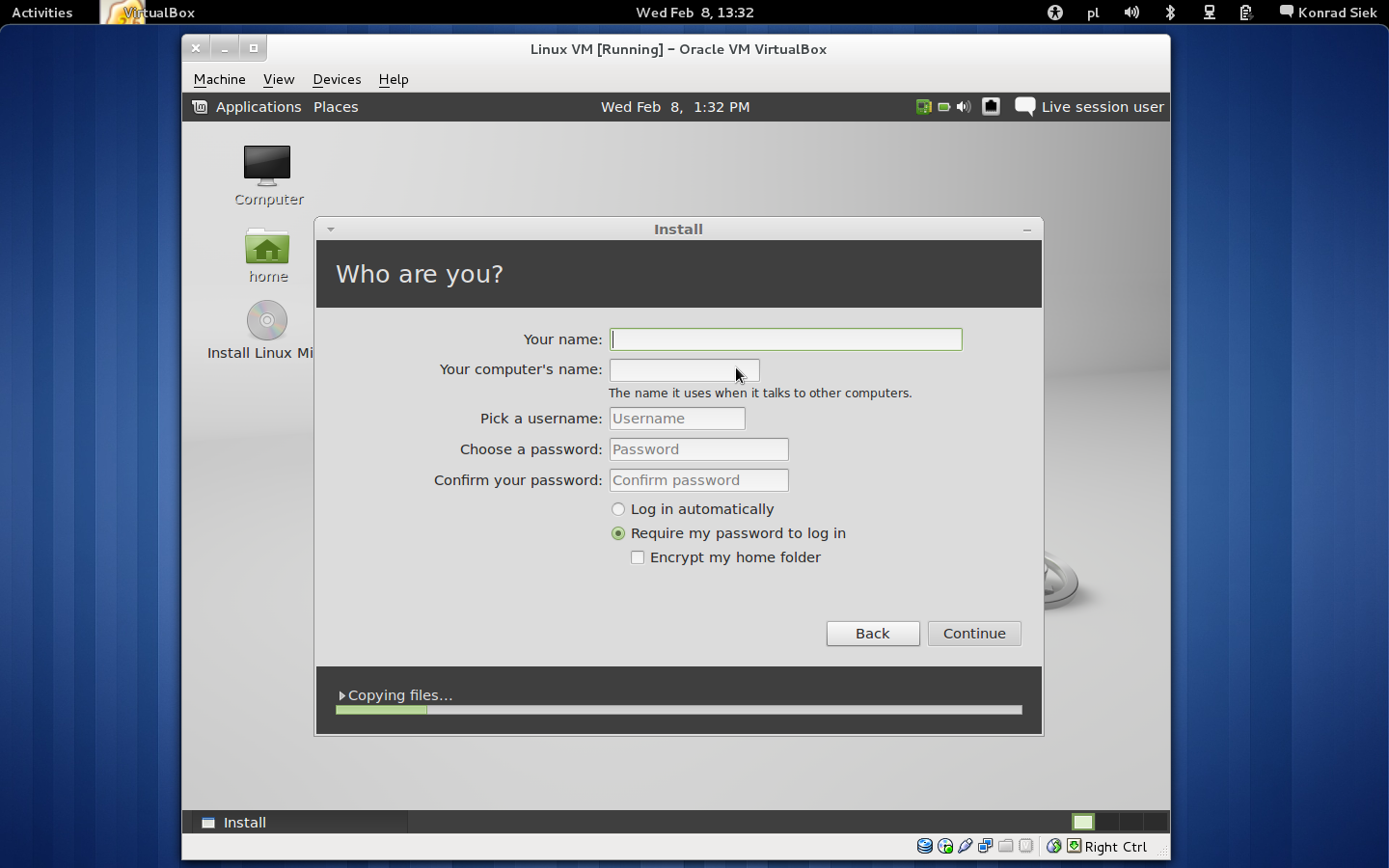Open the Install window menu arrow in titlebar
Screen dimensions: 1389x868
330,230
